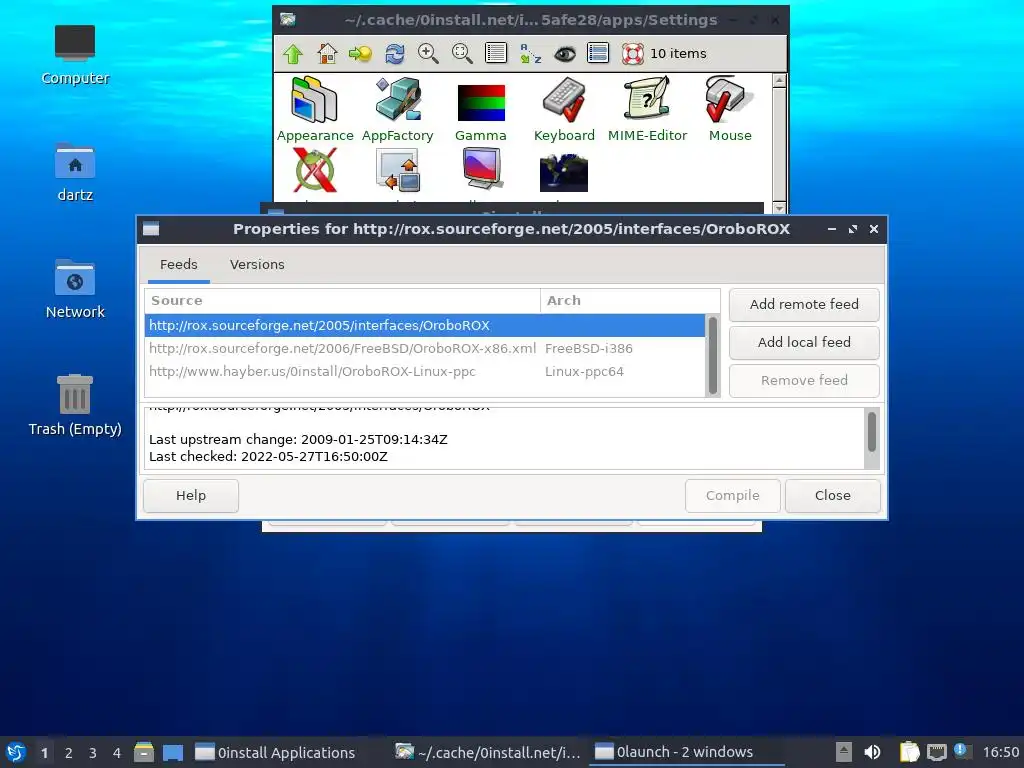Click the feed description pane scrollbar
Screen dimensions: 1024x768
872,438
